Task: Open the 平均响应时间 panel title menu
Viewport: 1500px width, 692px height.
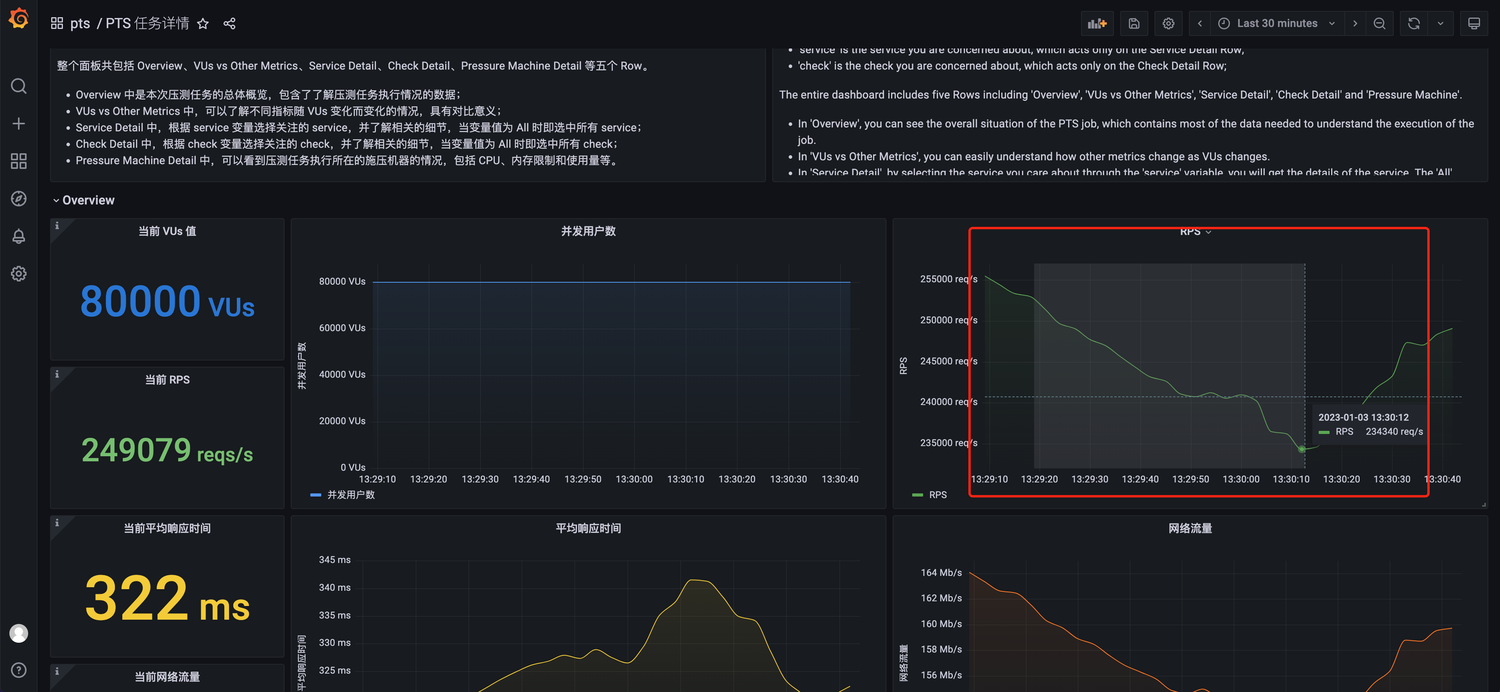Action: [x=588, y=528]
